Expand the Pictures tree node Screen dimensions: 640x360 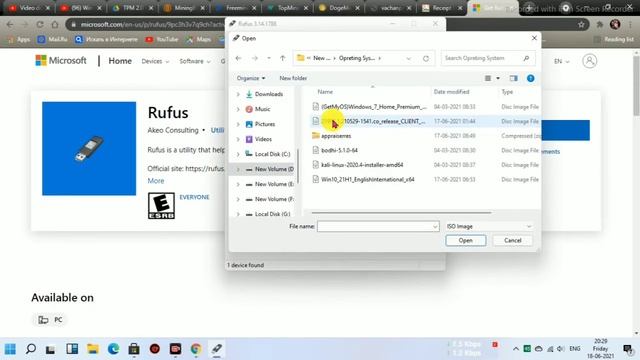238,124
